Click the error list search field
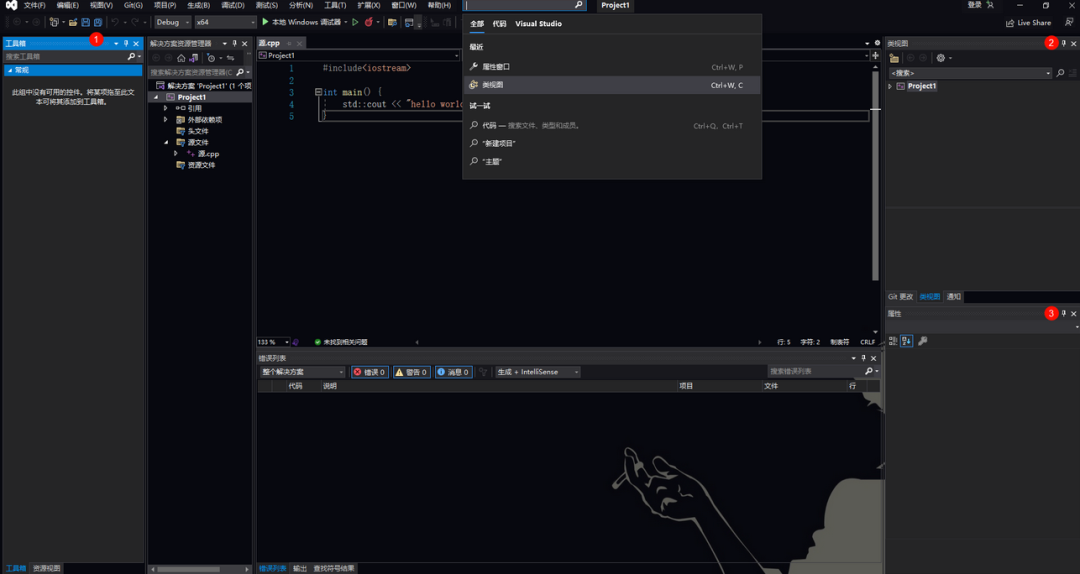This screenshot has width=1080, height=574. [x=816, y=371]
